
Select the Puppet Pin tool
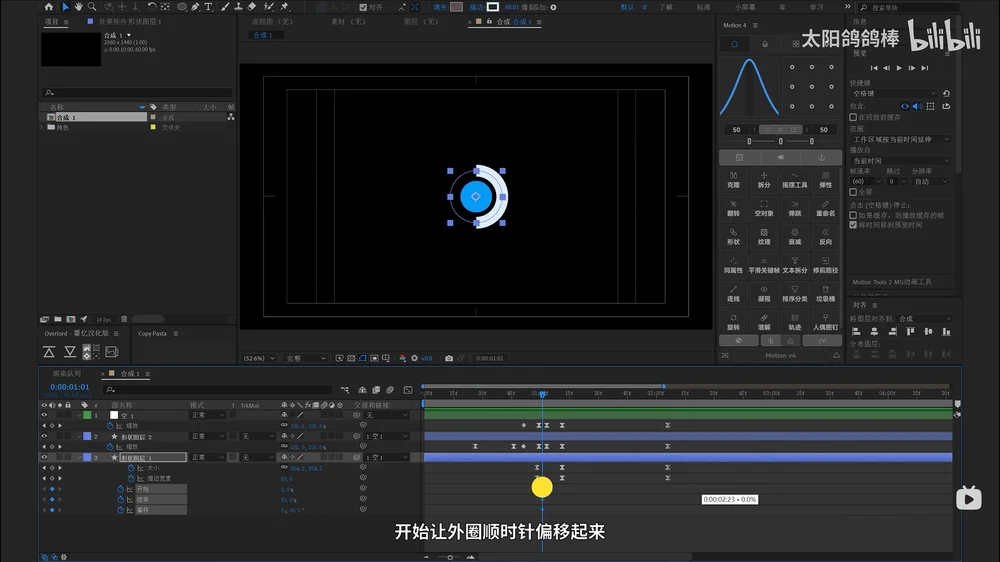point(285,7)
